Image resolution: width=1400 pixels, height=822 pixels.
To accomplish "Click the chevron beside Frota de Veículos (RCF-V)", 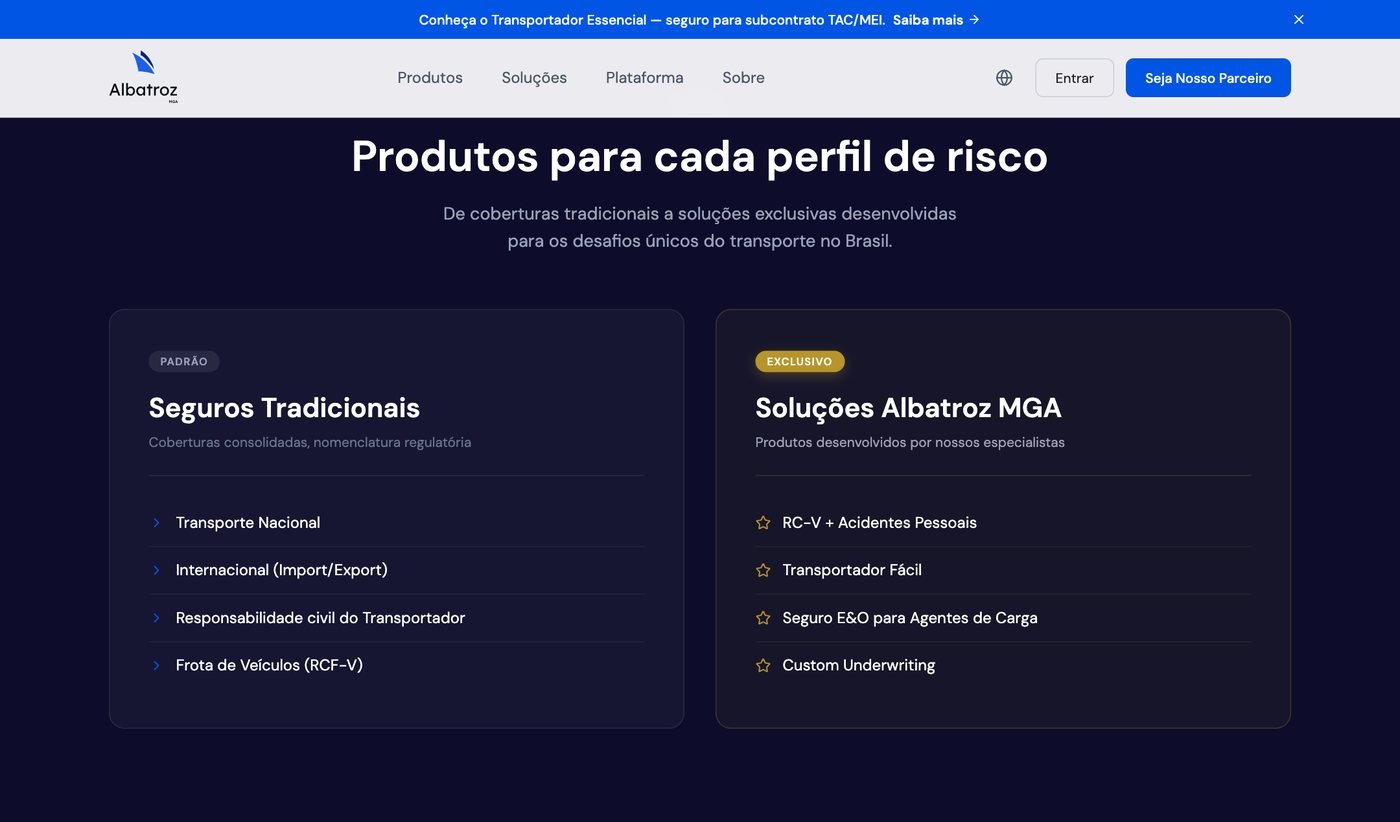I will (156, 665).
